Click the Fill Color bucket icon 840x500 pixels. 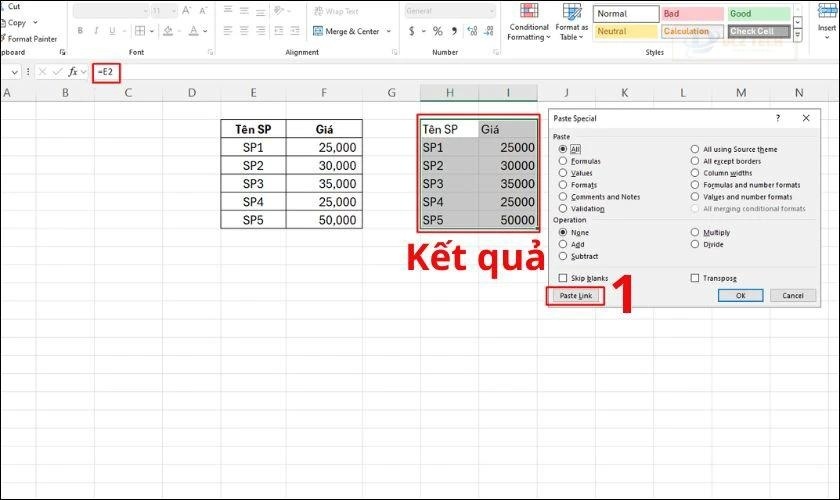point(168,31)
